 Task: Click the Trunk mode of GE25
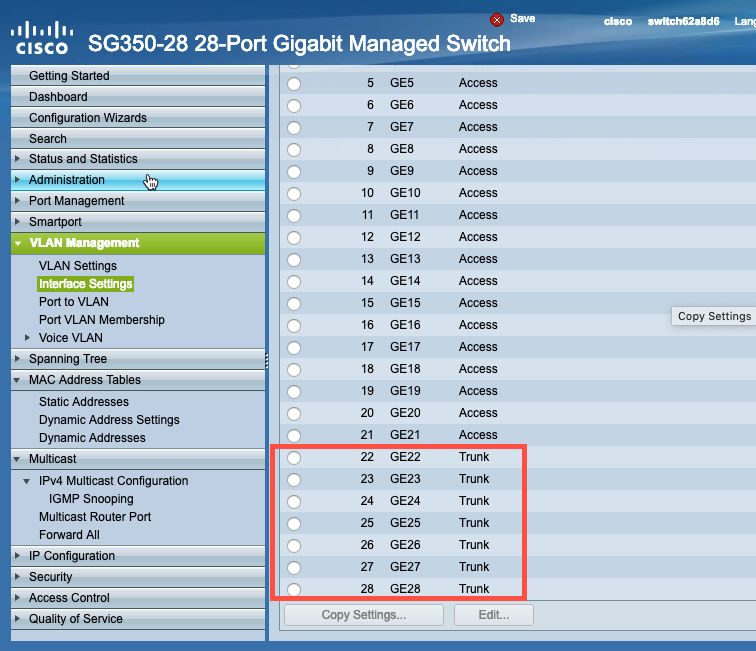[x=474, y=523]
